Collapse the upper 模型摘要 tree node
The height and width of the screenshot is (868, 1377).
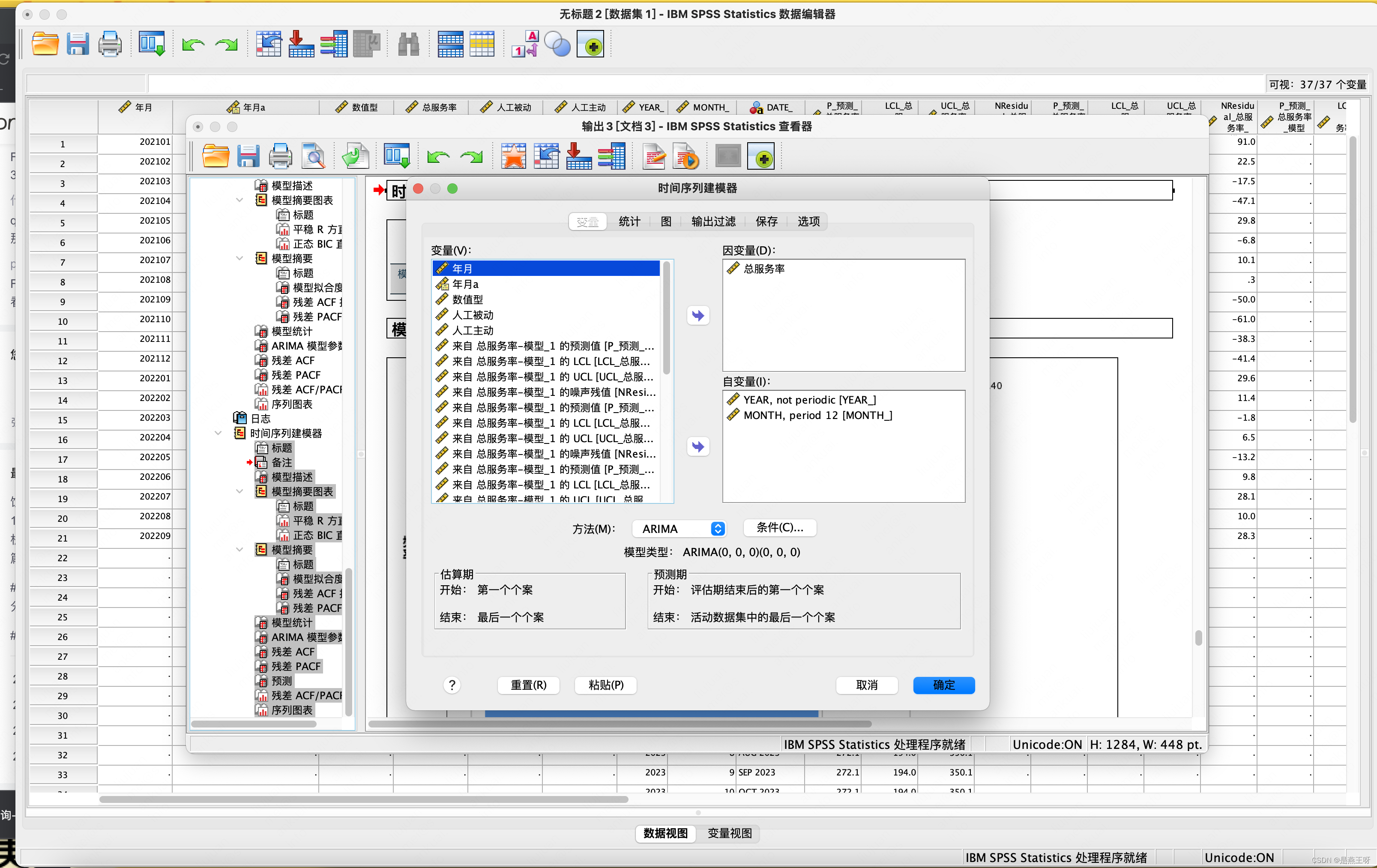pyautogui.click(x=239, y=258)
